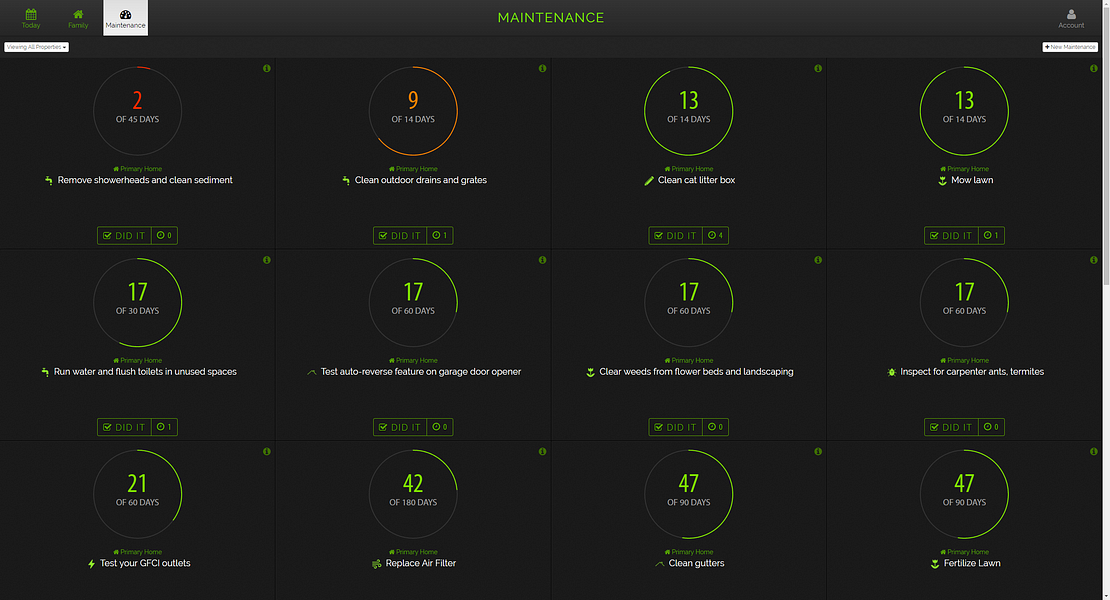Open info icon on Clear weeds card
The image size is (1110, 600).
click(x=818, y=260)
